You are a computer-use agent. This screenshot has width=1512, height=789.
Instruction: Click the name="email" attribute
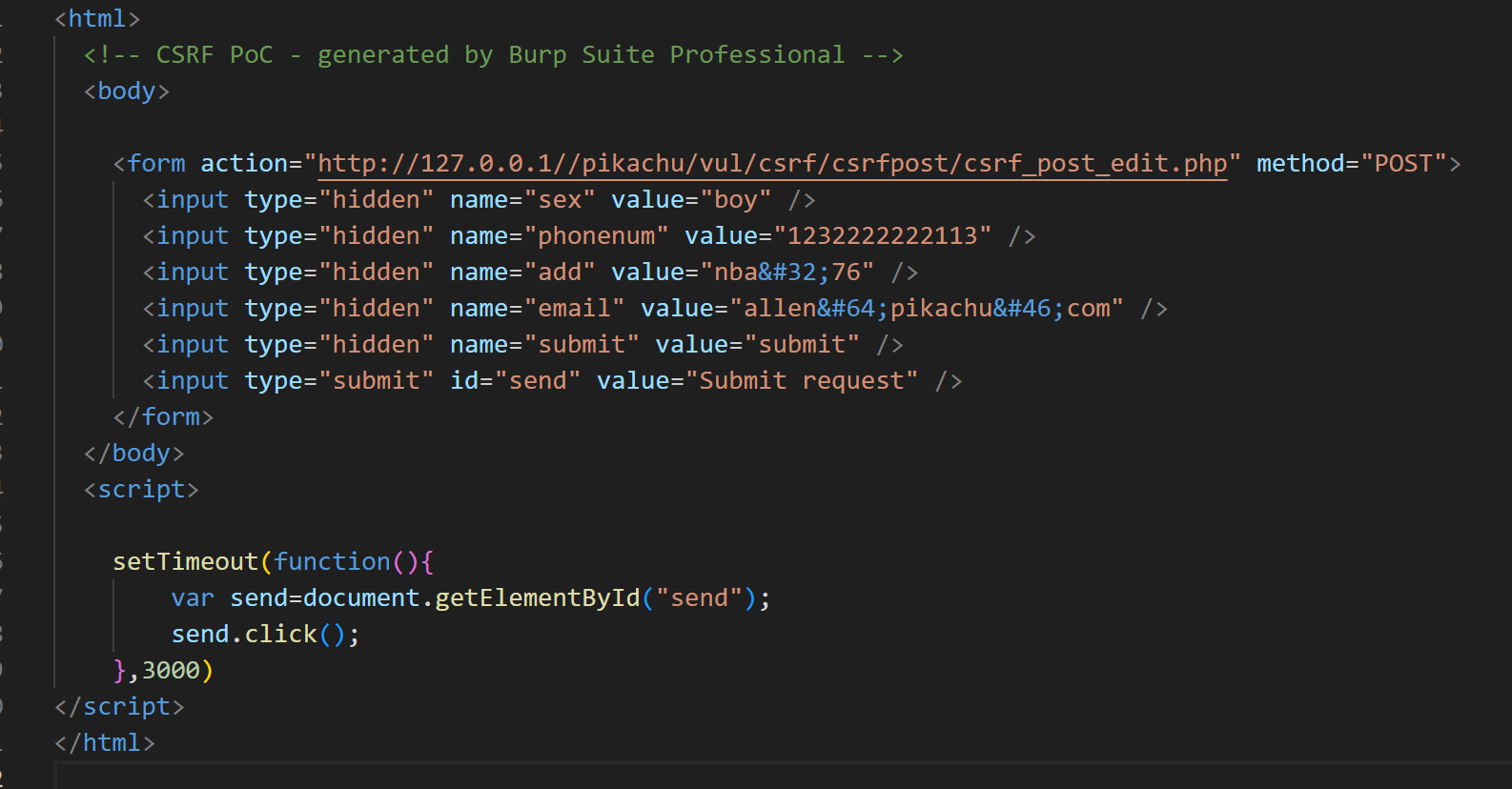point(538,309)
